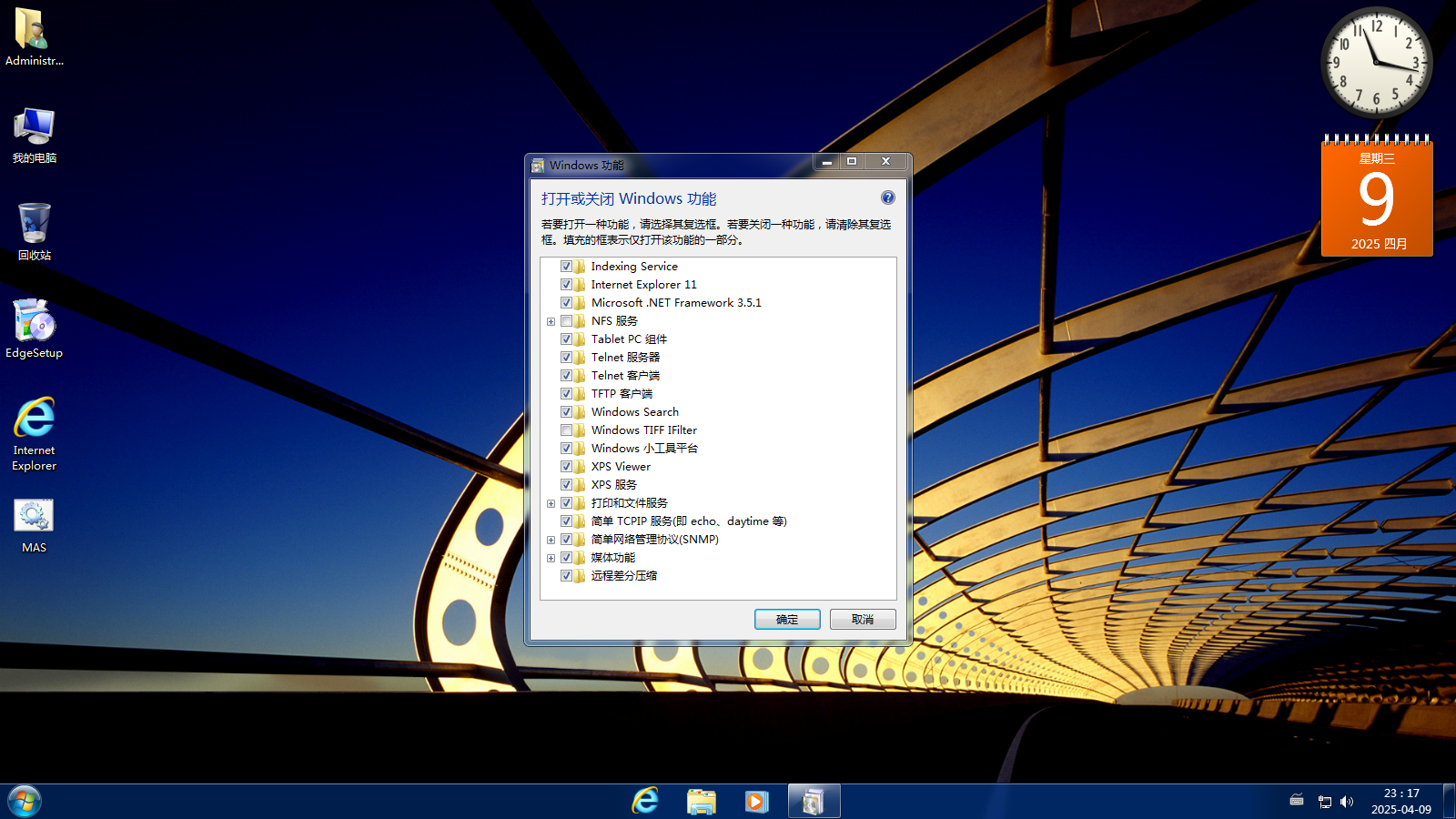The height and width of the screenshot is (819, 1456).
Task: Click 取消 to cancel
Action: coord(863,620)
